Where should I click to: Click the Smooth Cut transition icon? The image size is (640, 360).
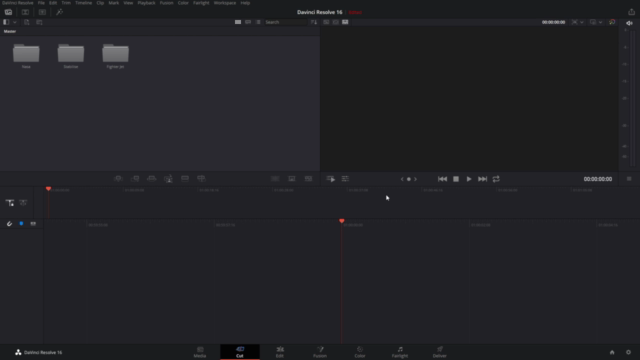point(308,179)
